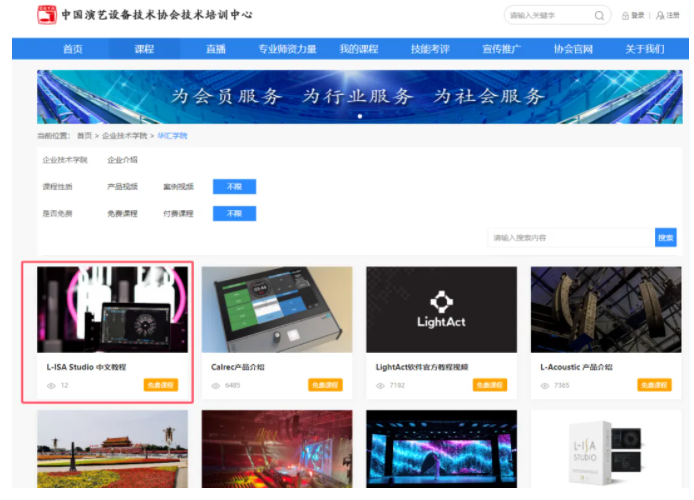Filter by 付费课程
The width and height of the screenshot is (694, 500).
tap(178, 214)
